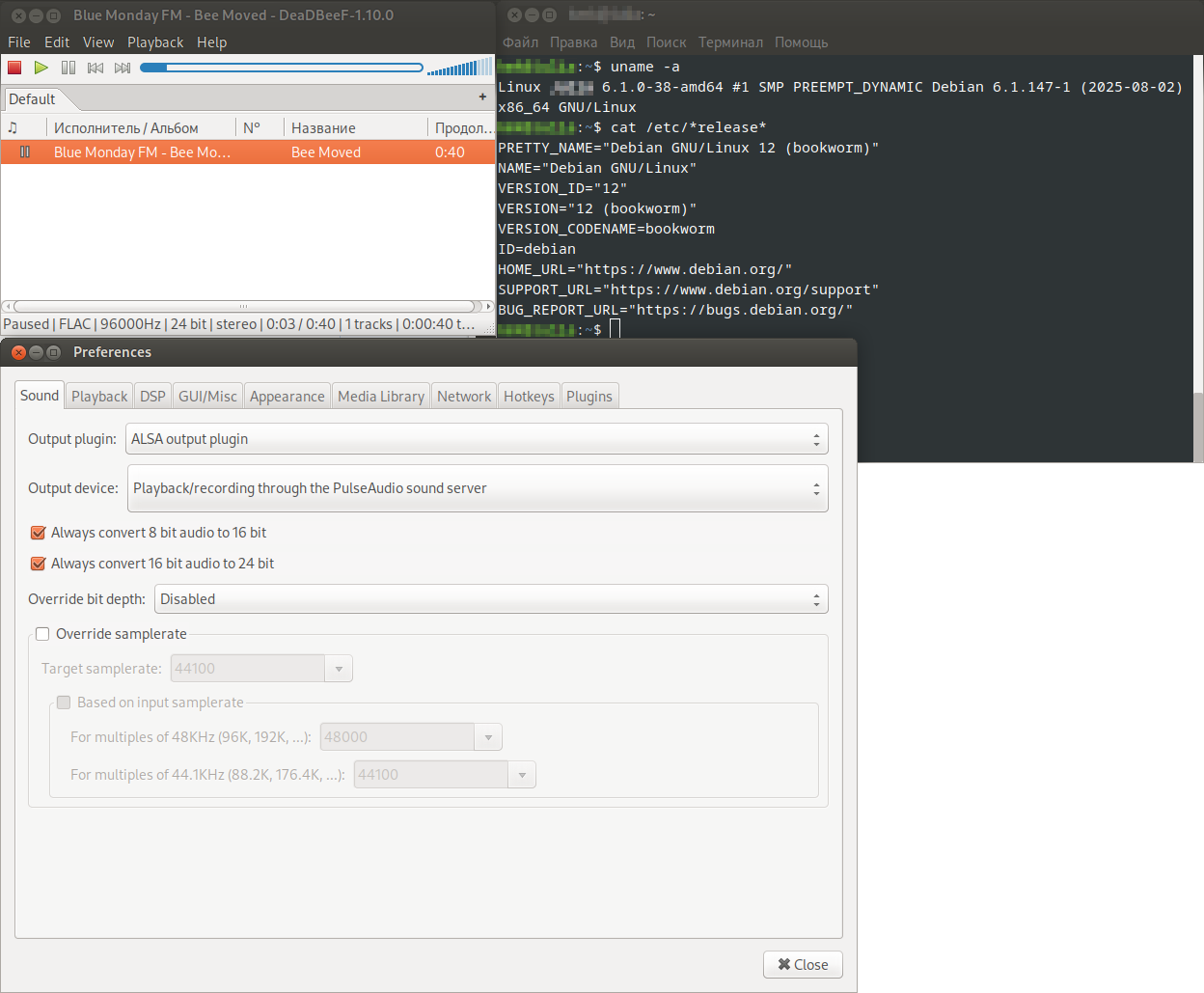This screenshot has width=1204, height=993.
Task: Switch to the DSP preferences tab
Action: tap(152, 397)
